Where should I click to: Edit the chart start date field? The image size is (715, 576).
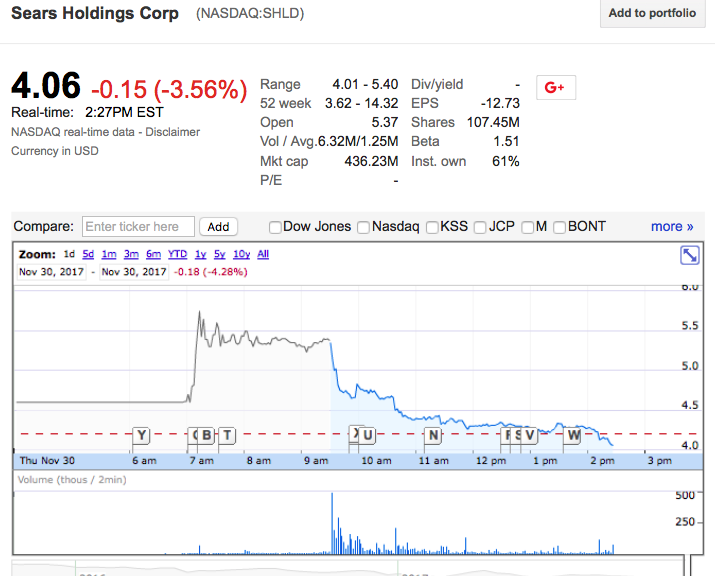(x=52, y=272)
